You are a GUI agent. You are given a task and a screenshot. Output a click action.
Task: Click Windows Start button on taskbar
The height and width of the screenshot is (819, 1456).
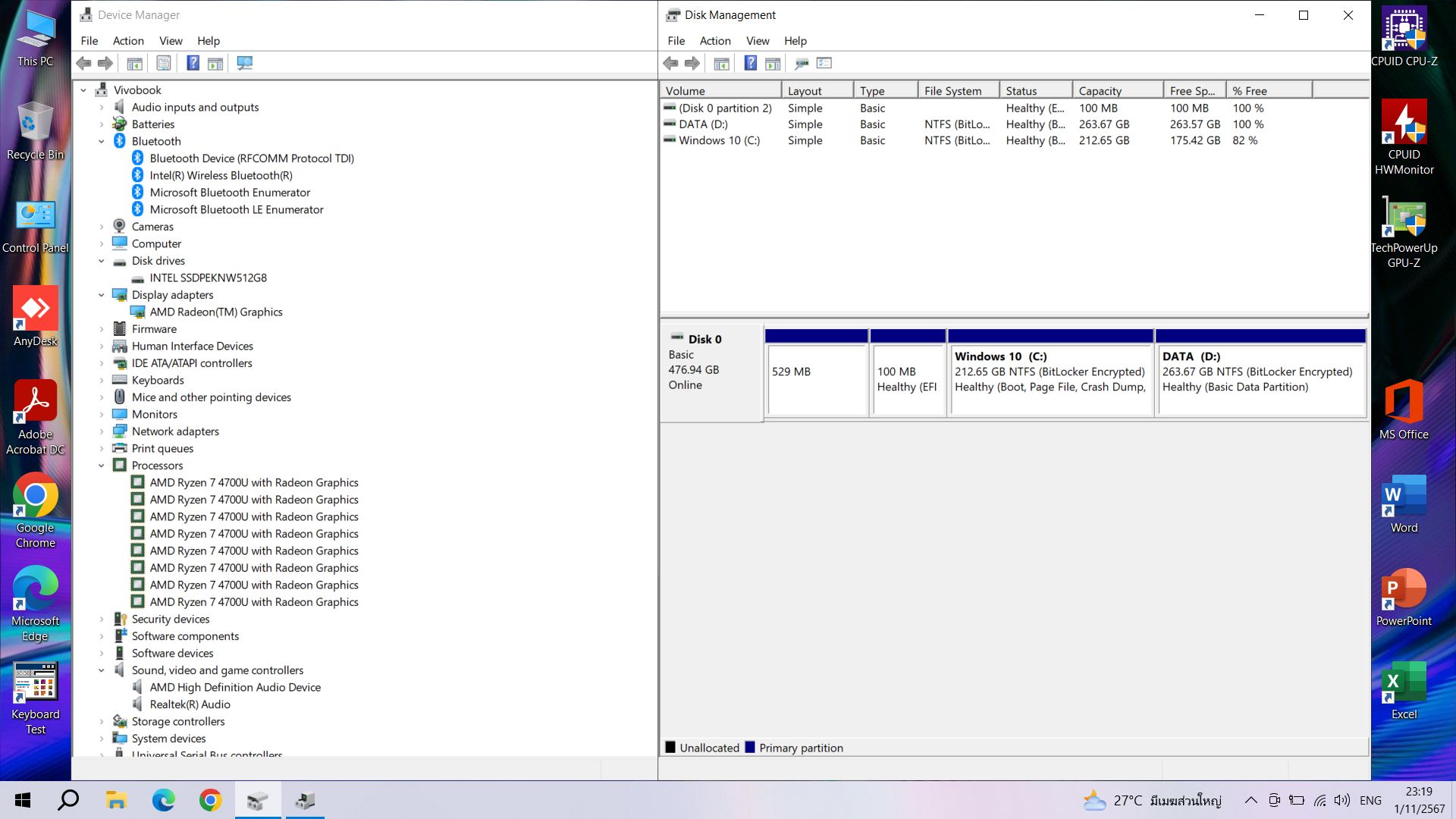23,800
